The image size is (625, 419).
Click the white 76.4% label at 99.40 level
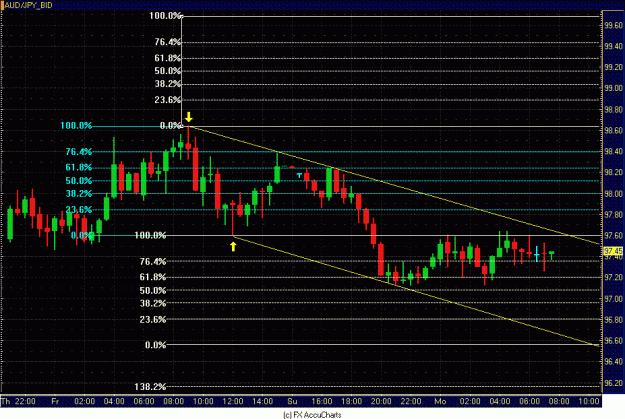(168, 42)
